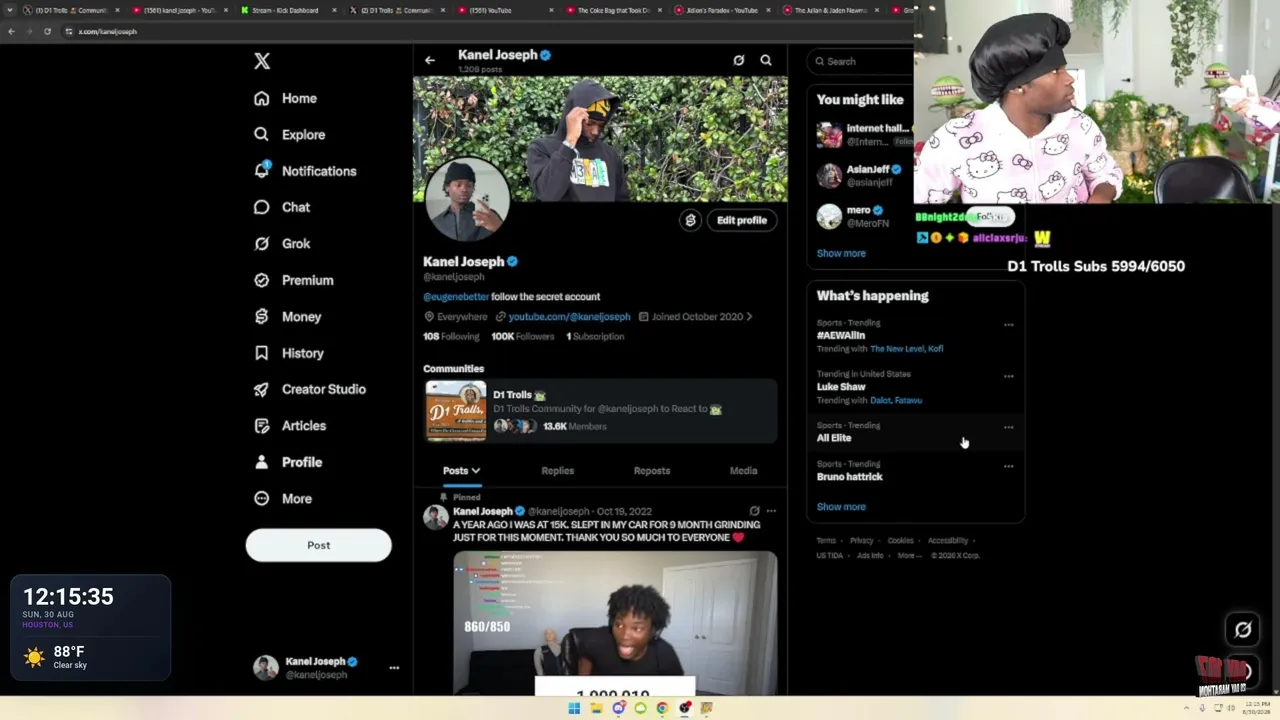Viewport: 1280px width, 720px height.
Task: Open the 1 Subscription link
Action: click(595, 337)
